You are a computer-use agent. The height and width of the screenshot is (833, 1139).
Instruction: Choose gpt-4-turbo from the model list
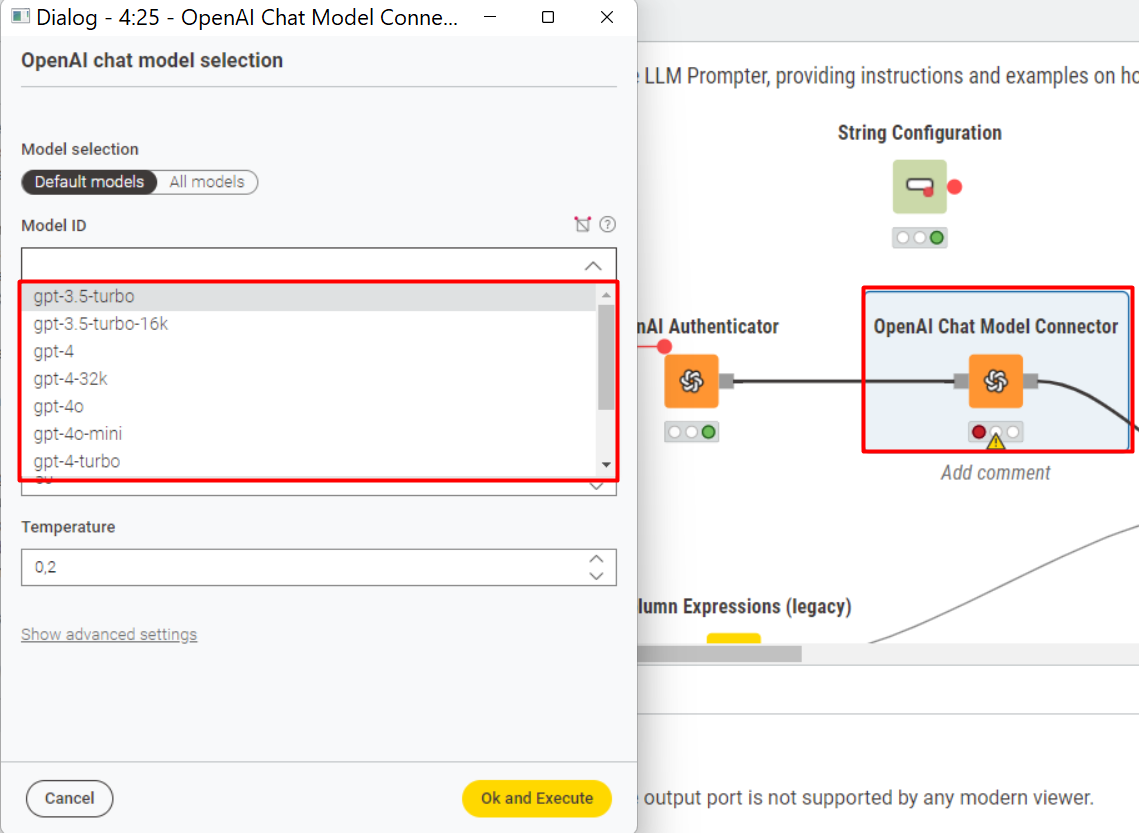point(309,462)
